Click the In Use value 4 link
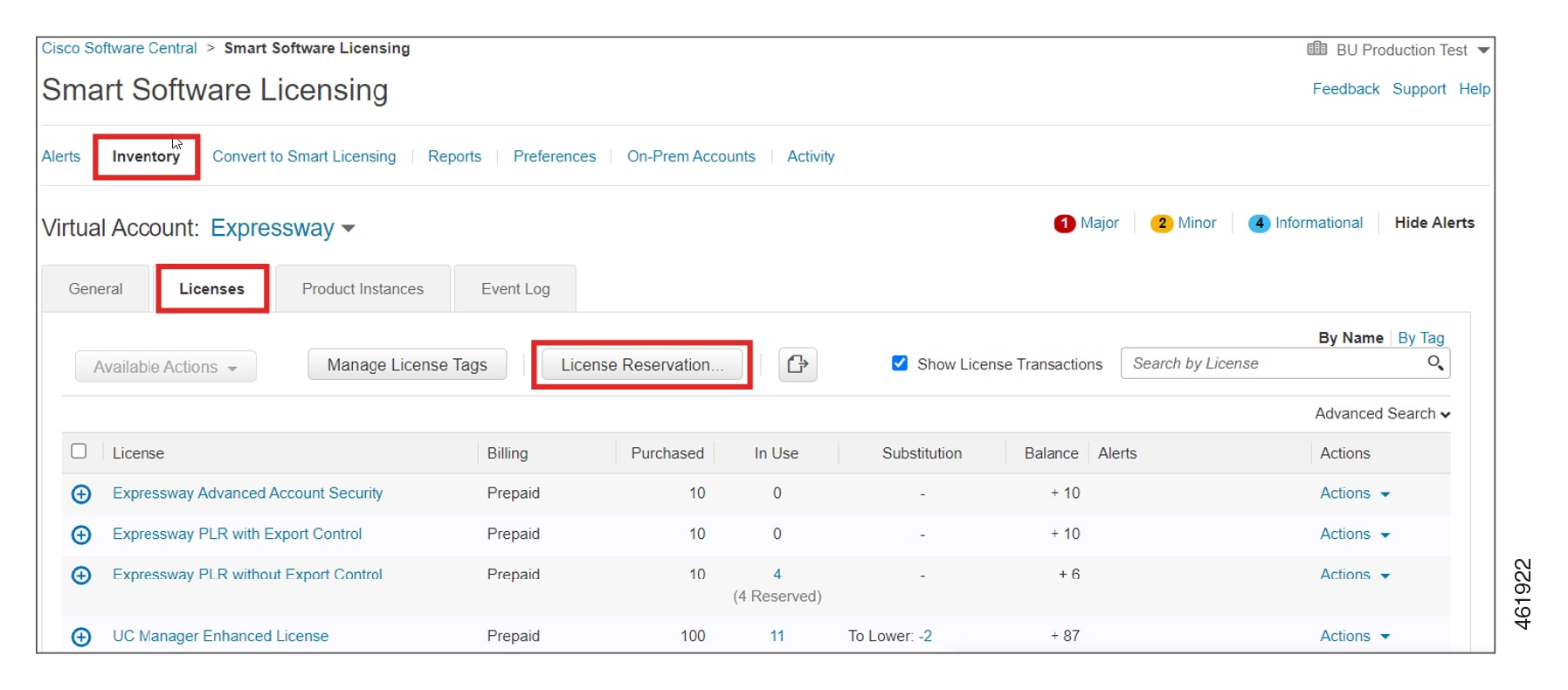Screen dimensions: 1568x690 (x=777, y=575)
